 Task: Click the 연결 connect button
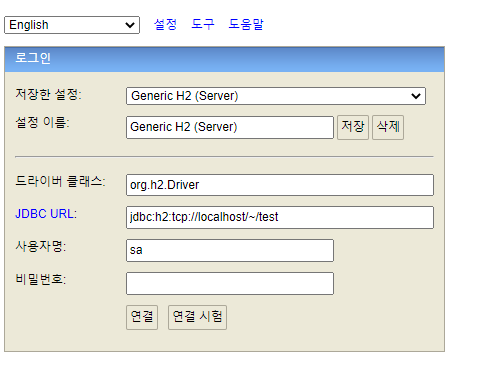142,317
